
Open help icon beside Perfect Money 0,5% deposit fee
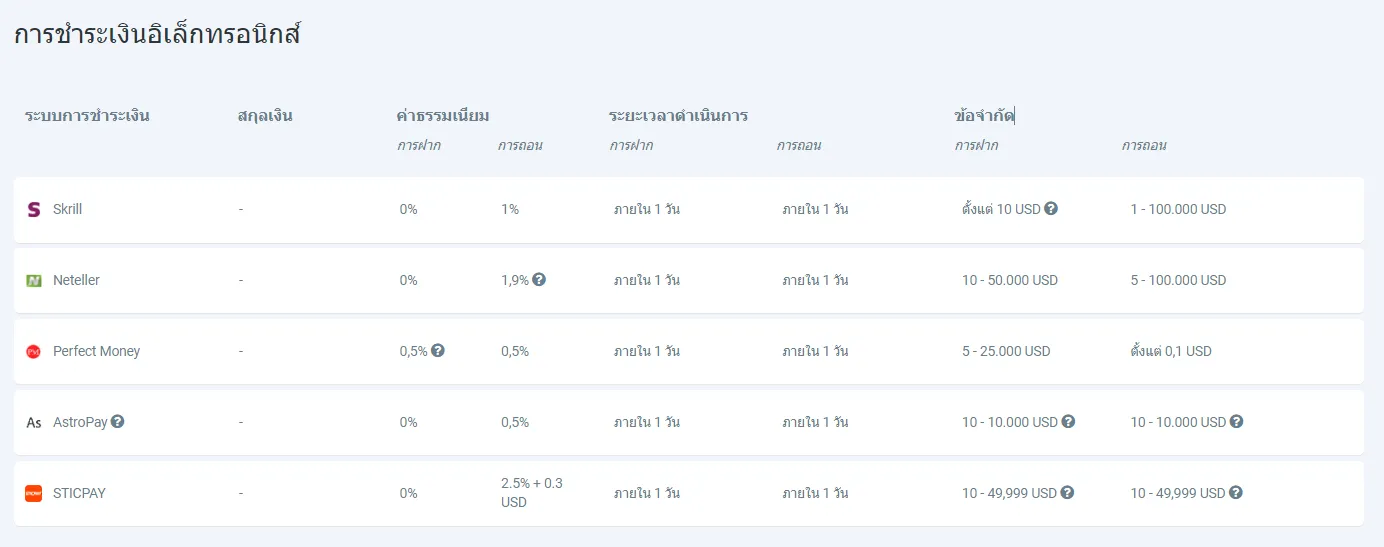(x=438, y=351)
